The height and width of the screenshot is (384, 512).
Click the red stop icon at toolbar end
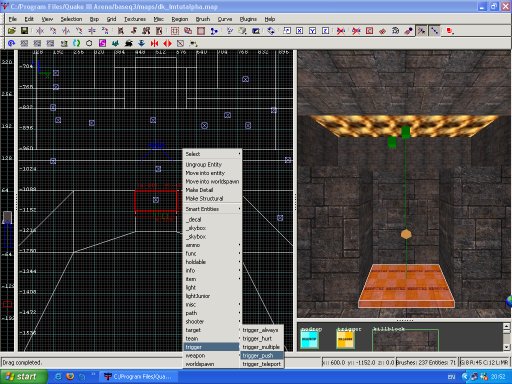coord(450,31)
